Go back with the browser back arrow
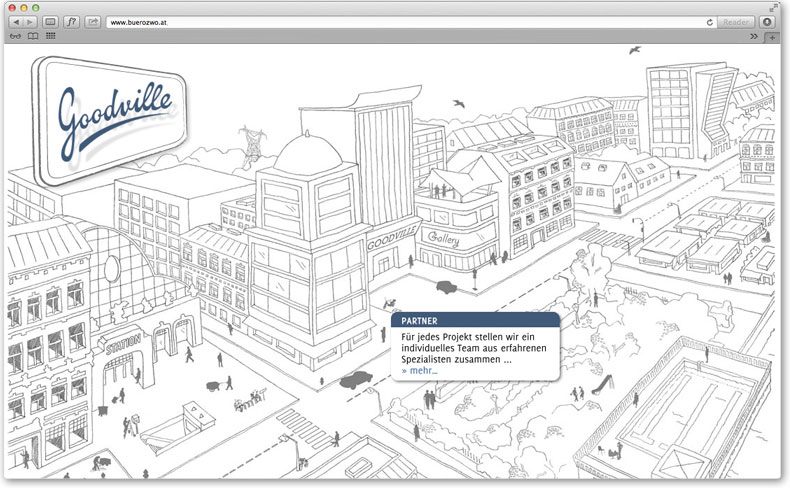The width and height of the screenshot is (790, 488). click(x=16, y=22)
